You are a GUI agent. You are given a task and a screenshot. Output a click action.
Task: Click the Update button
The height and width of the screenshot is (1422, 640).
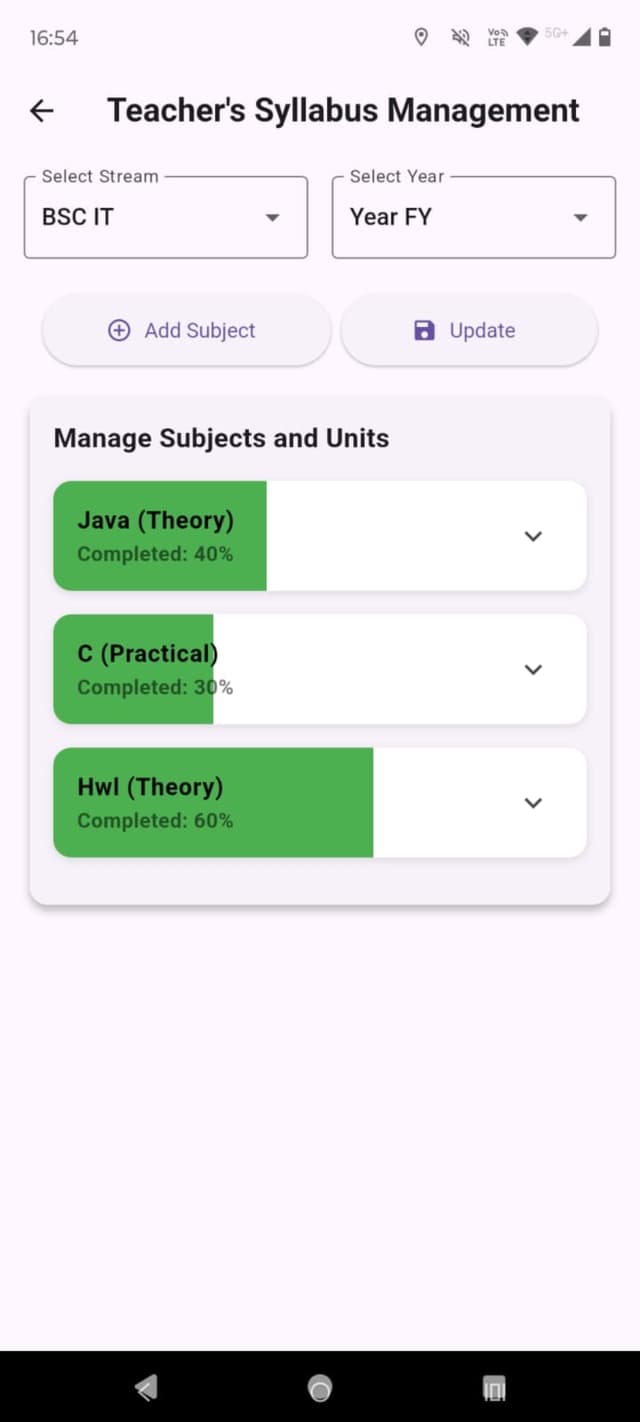point(469,331)
